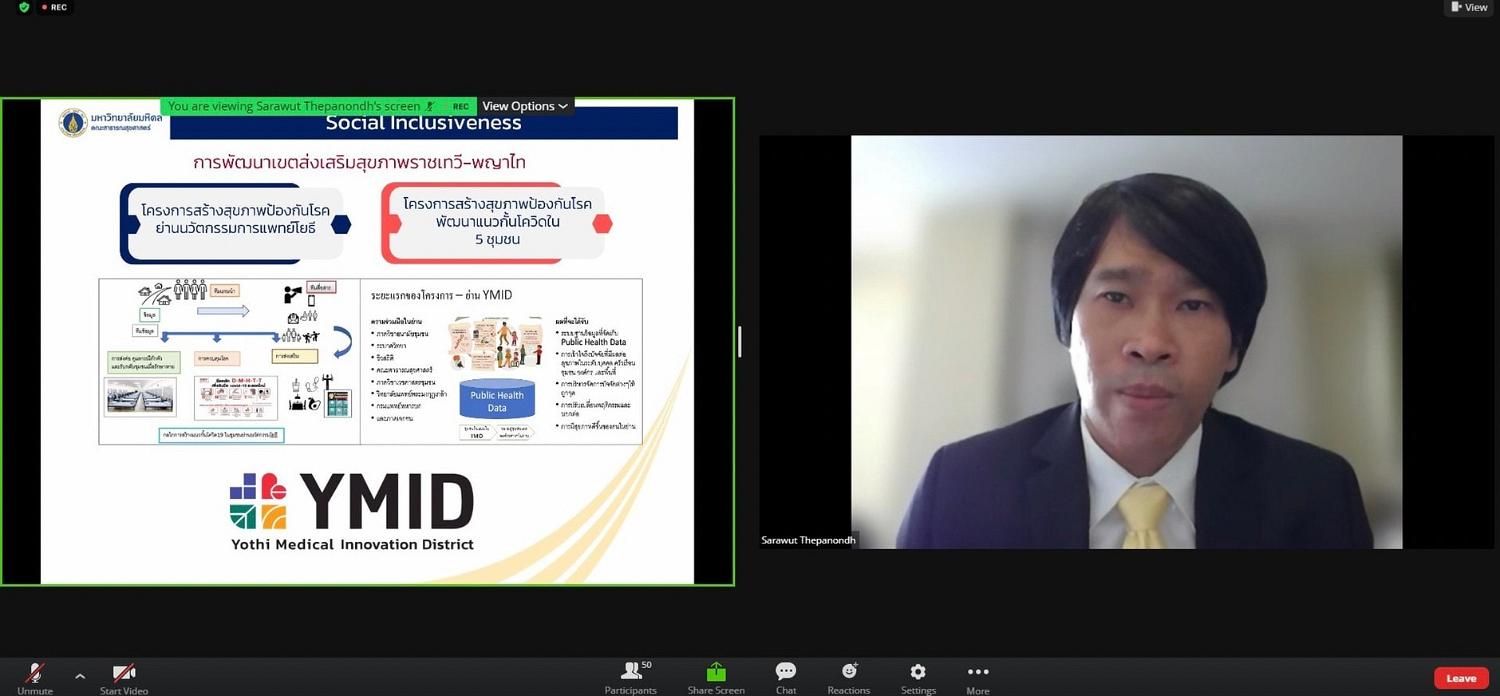Open the View layout button
The height and width of the screenshot is (696, 1500).
[x=1469, y=7]
